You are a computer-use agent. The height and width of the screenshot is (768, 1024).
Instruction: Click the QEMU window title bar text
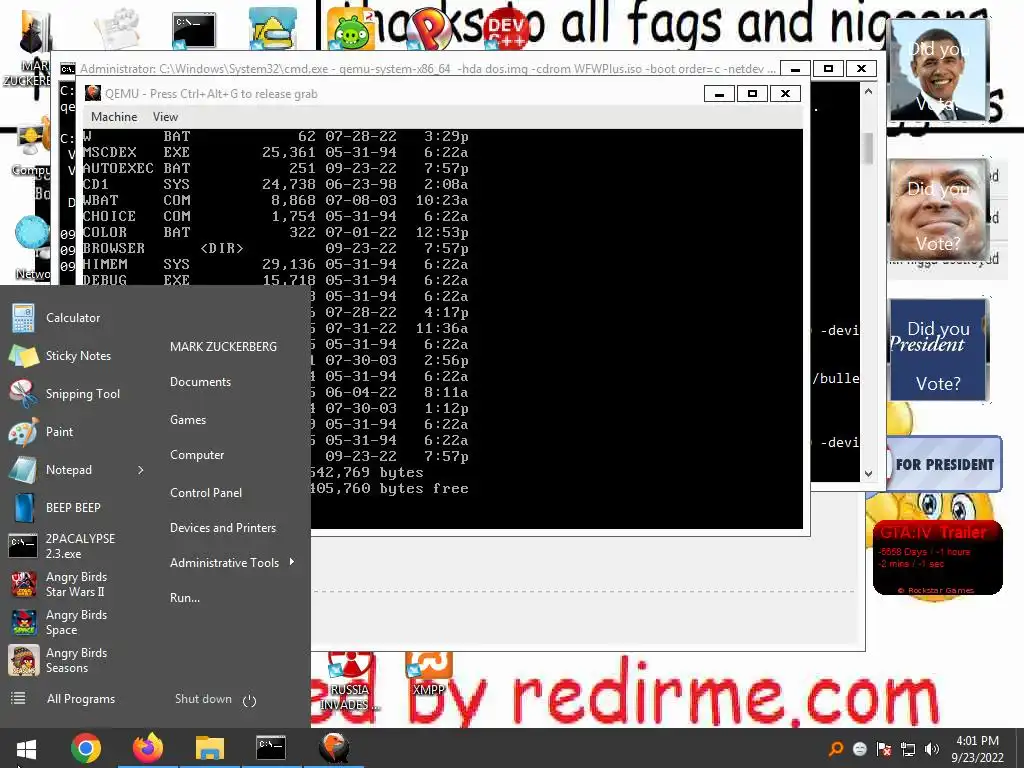211,94
